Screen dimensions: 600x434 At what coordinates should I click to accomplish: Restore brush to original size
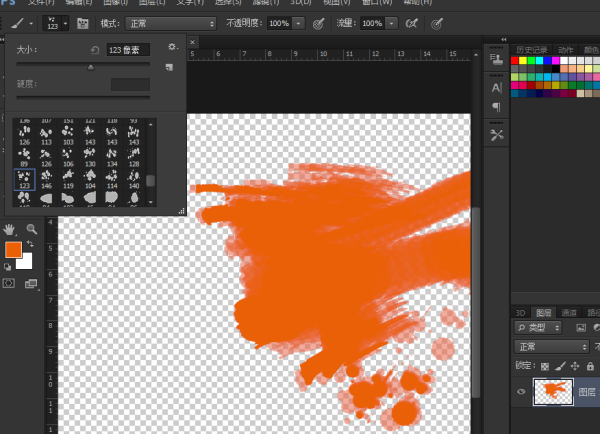pyautogui.click(x=95, y=50)
